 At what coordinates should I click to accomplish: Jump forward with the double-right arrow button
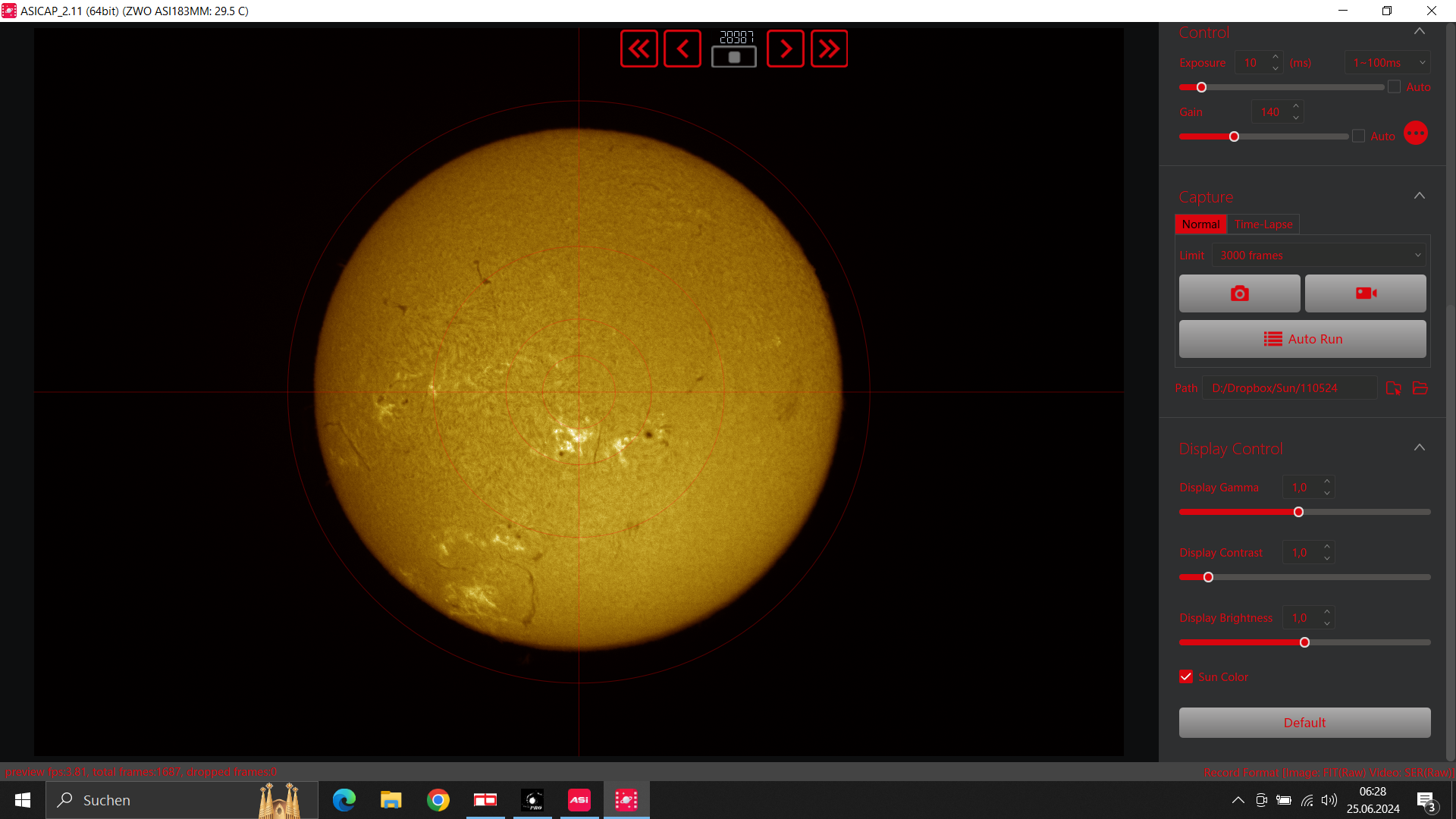(x=830, y=49)
